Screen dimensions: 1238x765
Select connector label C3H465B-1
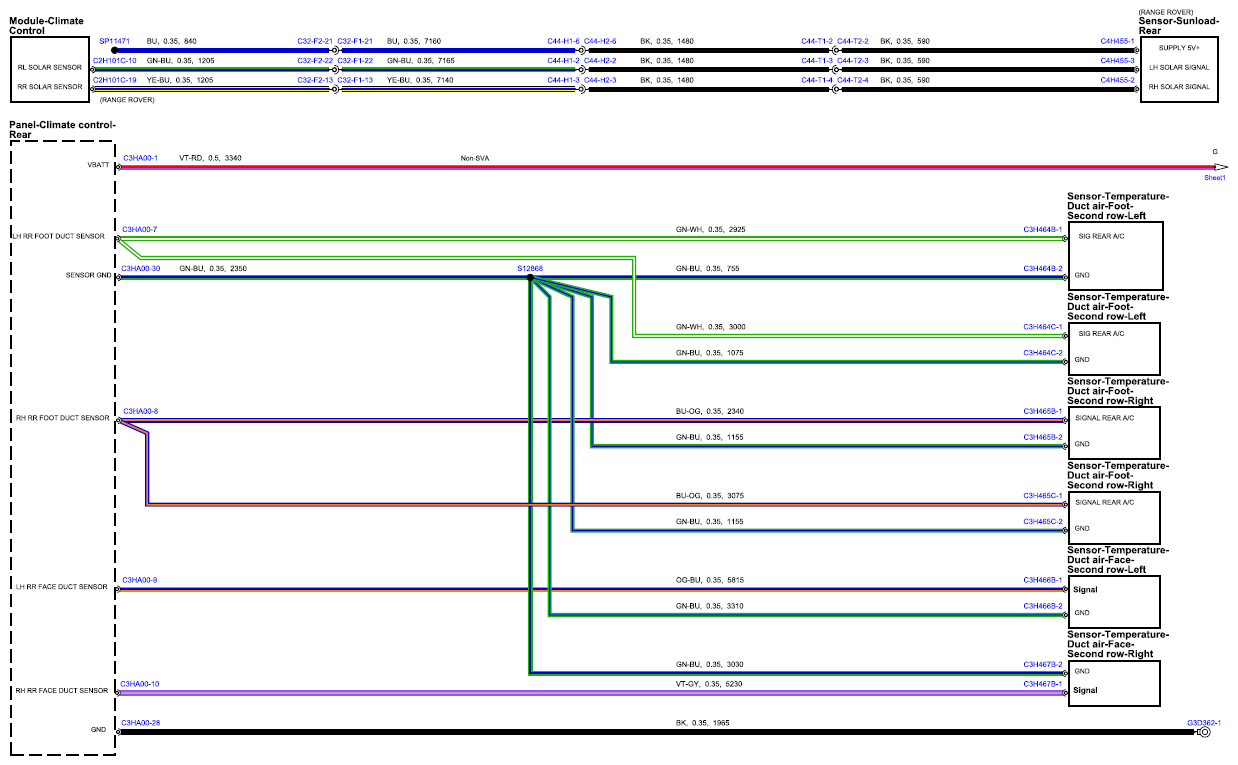click(1042, 411)
